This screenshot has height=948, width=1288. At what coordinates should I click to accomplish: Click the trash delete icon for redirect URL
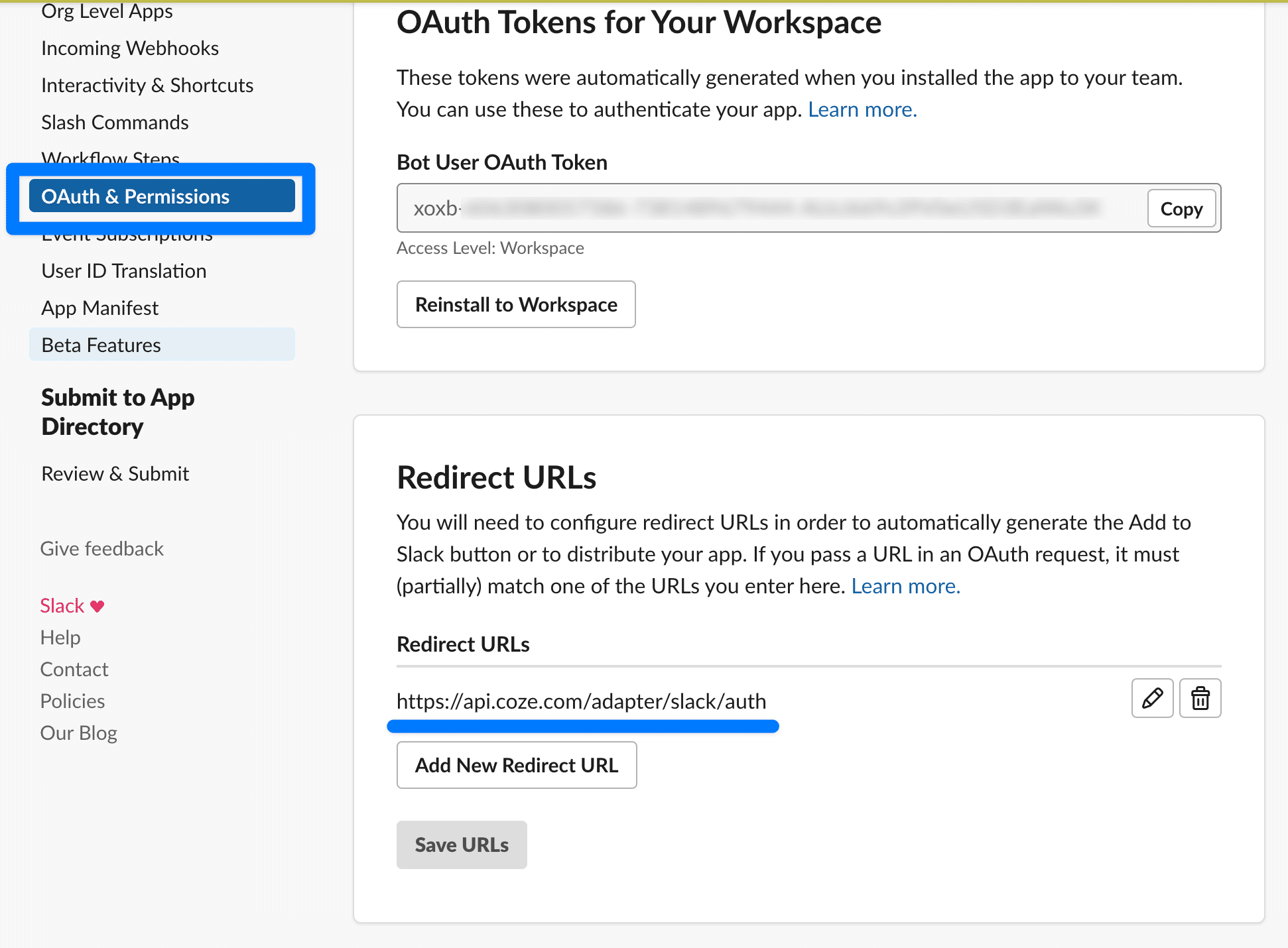[x=1200, y=698]
